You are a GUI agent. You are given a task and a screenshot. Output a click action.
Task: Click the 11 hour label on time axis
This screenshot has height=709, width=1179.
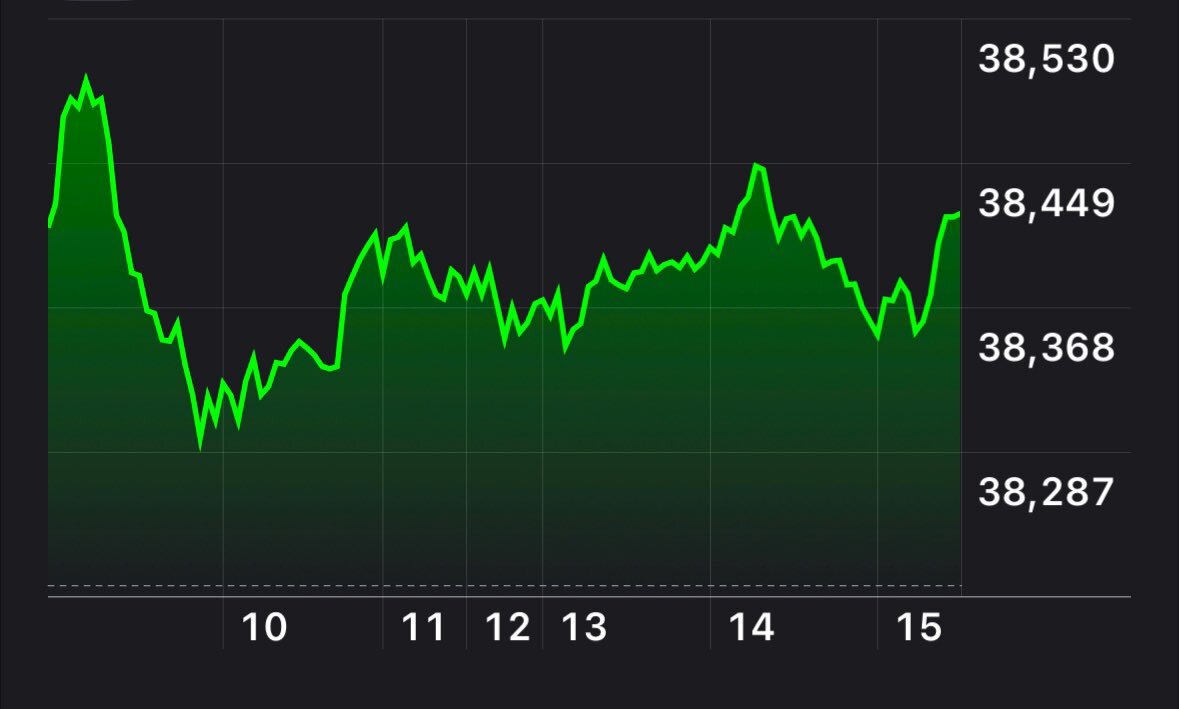tap(423, 627)
